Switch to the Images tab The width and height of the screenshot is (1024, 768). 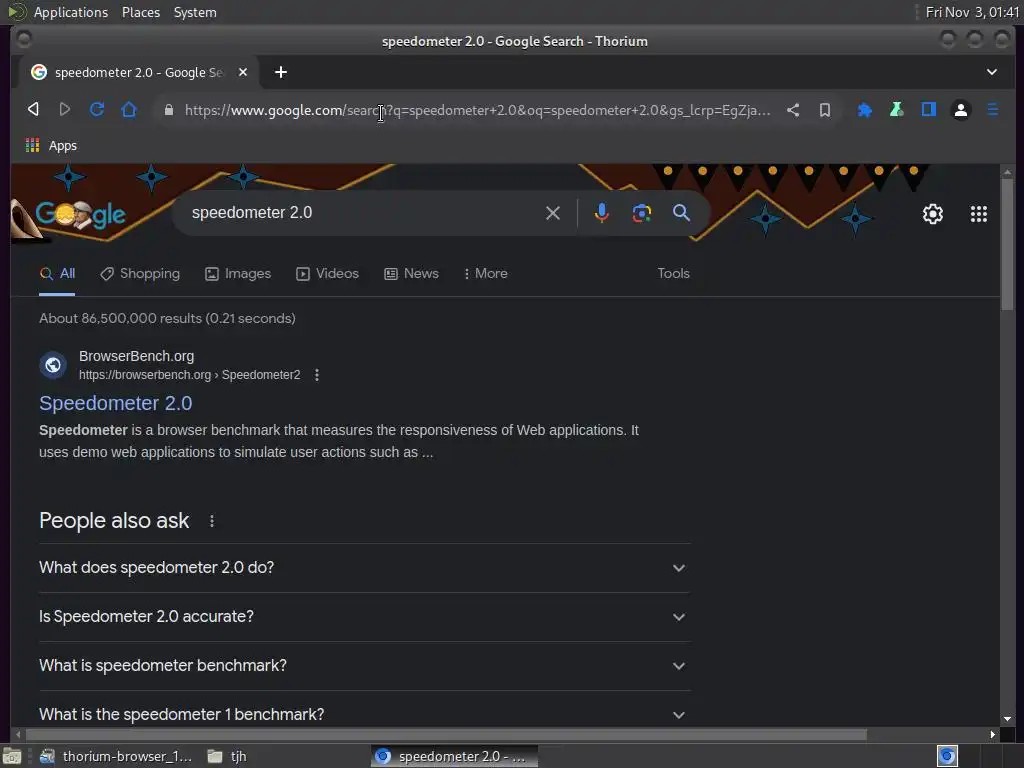click(x=238, y=274)
